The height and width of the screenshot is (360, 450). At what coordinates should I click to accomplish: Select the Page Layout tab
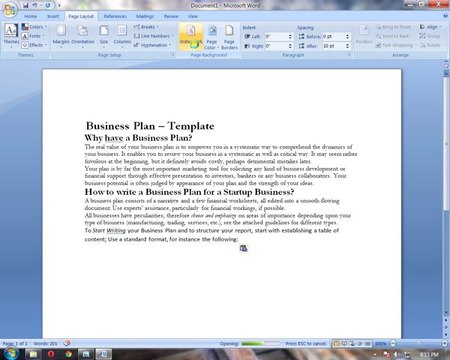[81, 16]
